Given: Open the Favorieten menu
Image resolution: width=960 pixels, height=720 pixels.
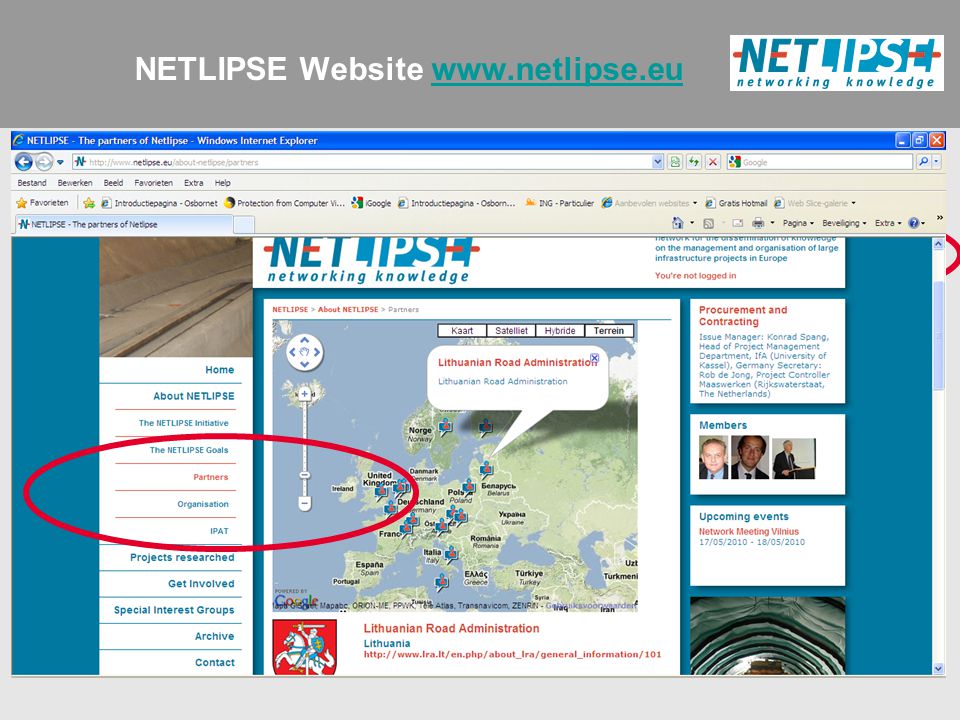Looking at the screenshot, I should click(x=154, y=183).
